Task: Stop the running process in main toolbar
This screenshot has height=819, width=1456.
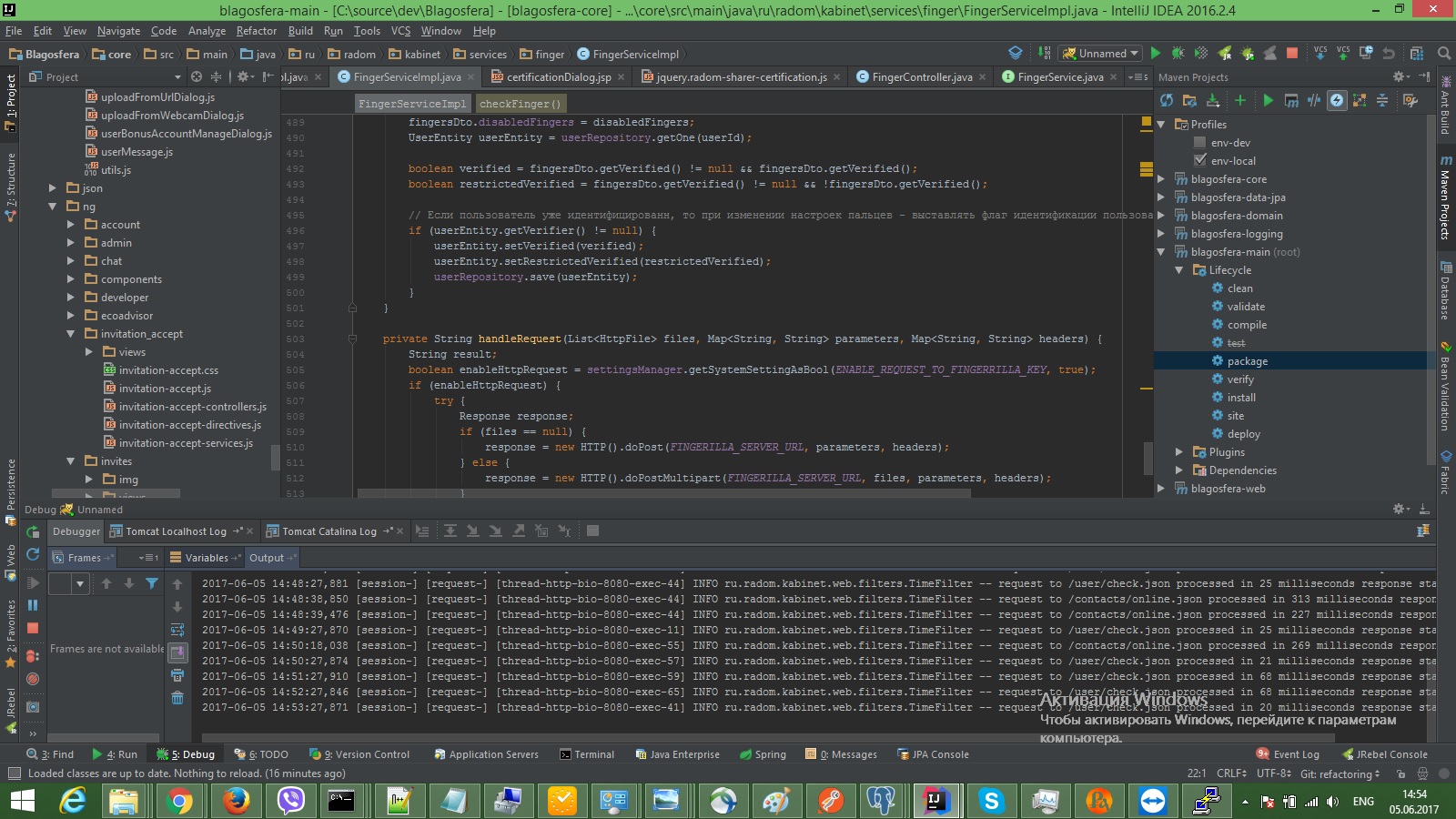Action: pyautogui.click(x=1292, y=54)
